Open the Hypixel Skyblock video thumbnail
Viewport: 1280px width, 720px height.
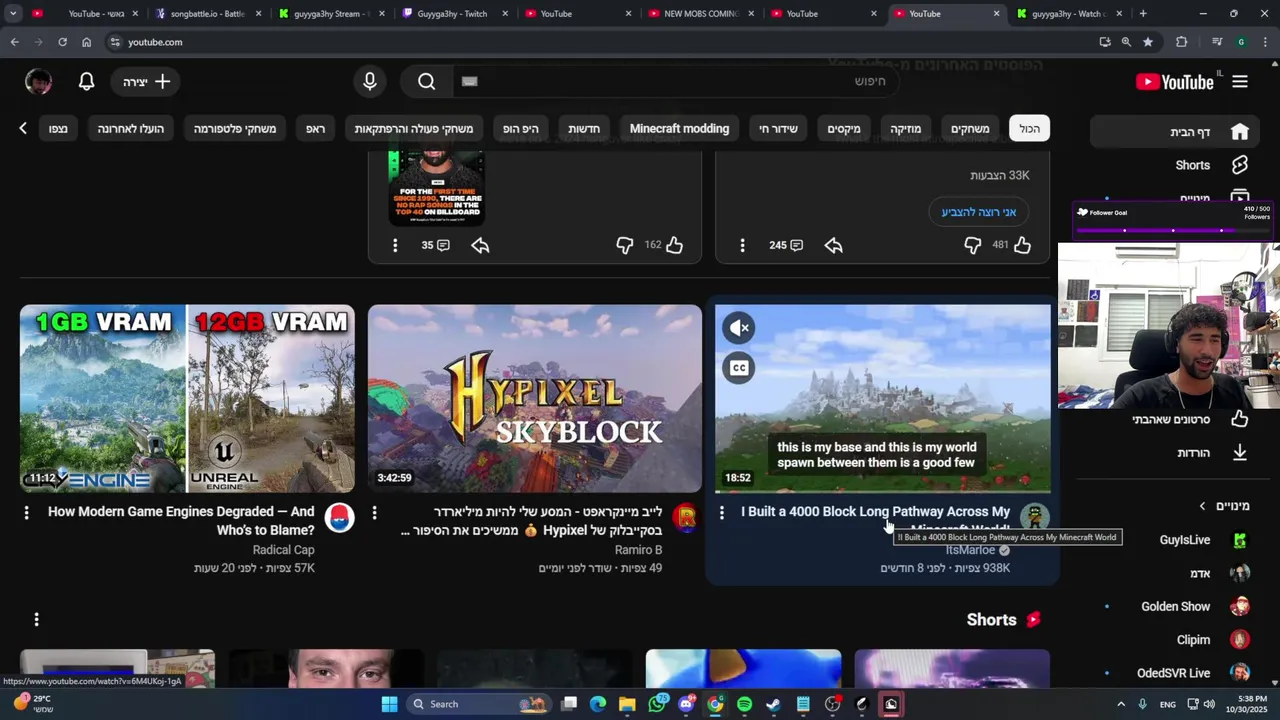click(535, 398)
